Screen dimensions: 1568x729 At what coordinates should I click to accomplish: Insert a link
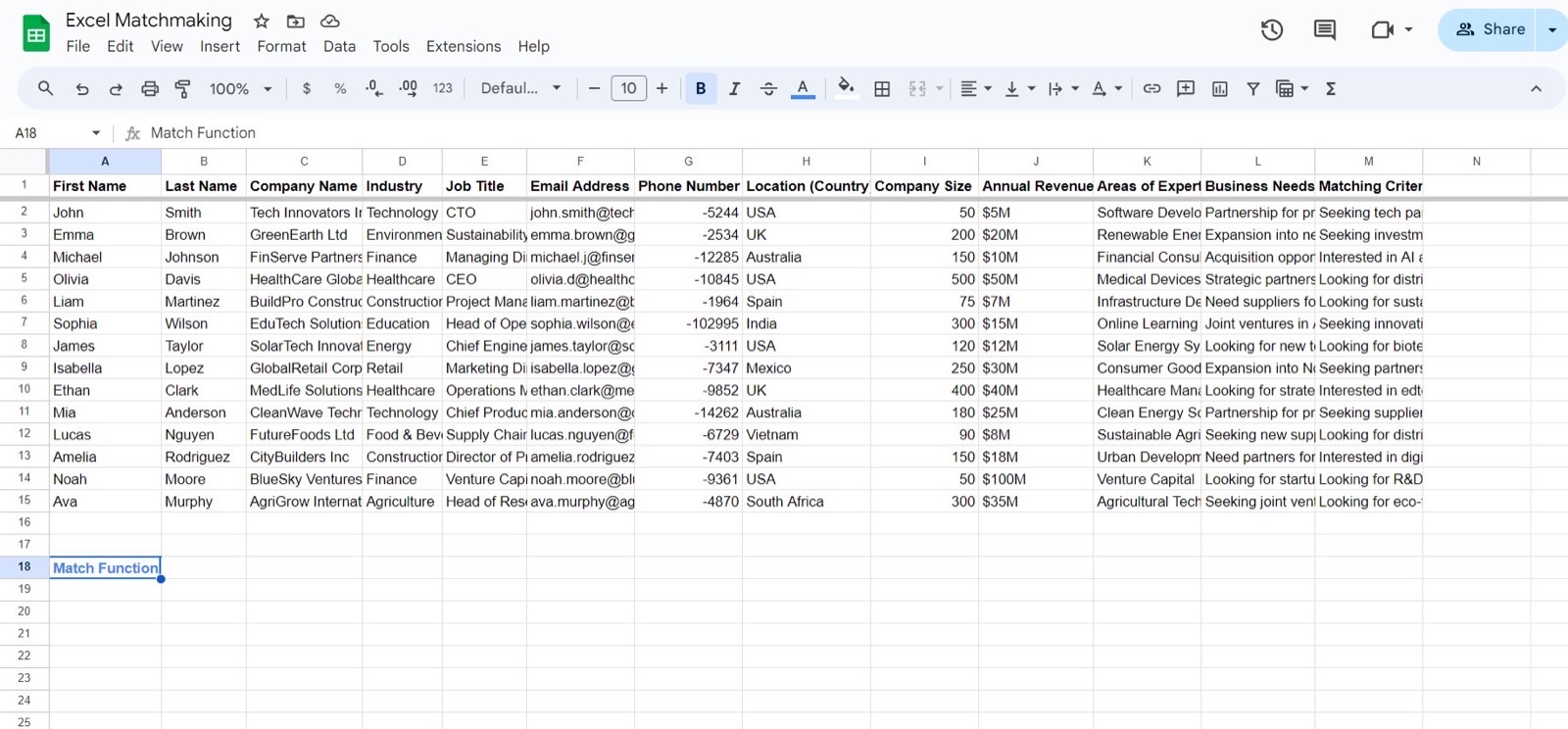click(1151, 88)
